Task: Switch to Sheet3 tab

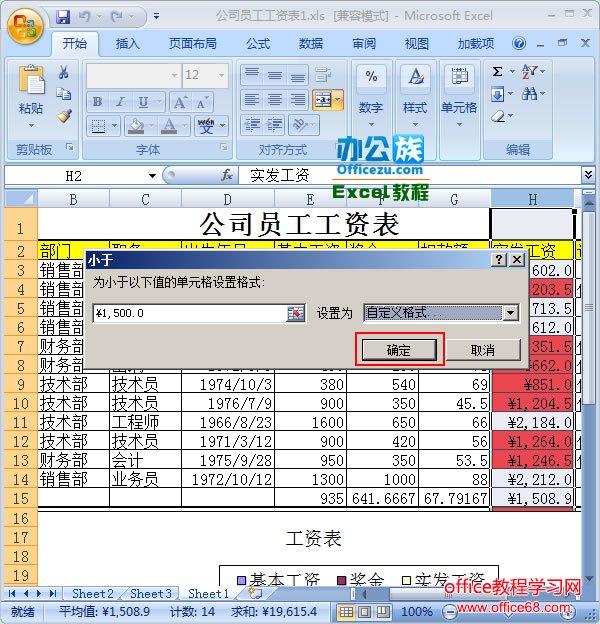Action: (150, 594)
